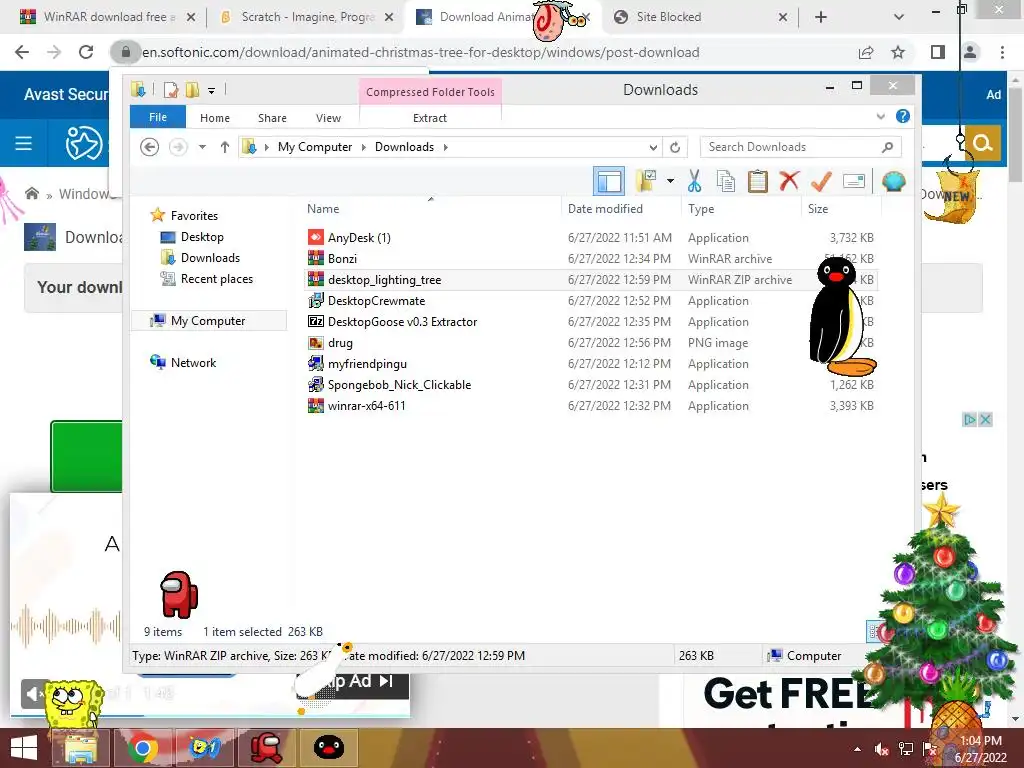The height and width of the screenshot is (768, 1024).
Task: Sort by Date modified column header
Action: 605,209
